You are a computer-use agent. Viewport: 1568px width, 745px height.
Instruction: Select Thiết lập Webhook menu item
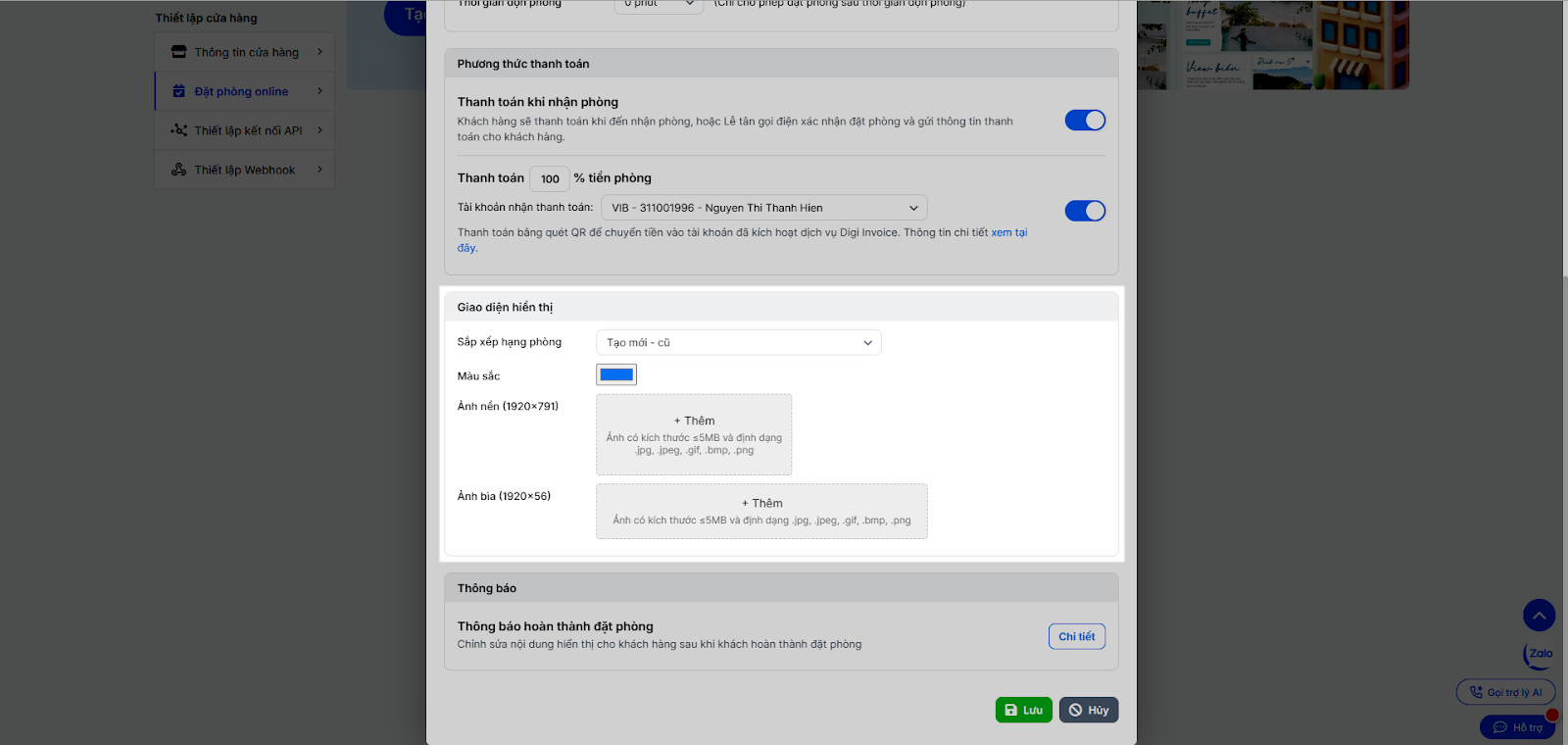(244, 170)
